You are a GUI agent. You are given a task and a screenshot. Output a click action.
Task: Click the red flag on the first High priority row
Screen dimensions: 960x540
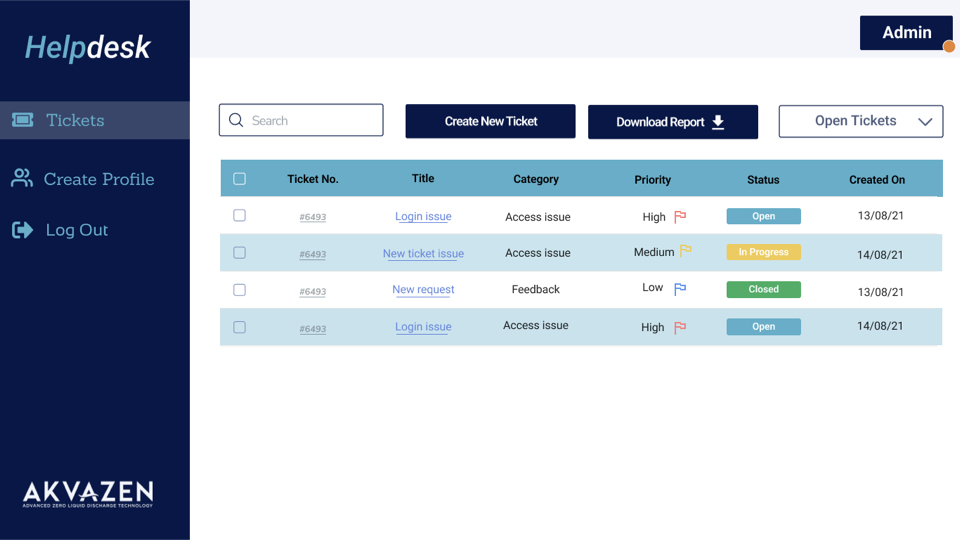[680, 216]
